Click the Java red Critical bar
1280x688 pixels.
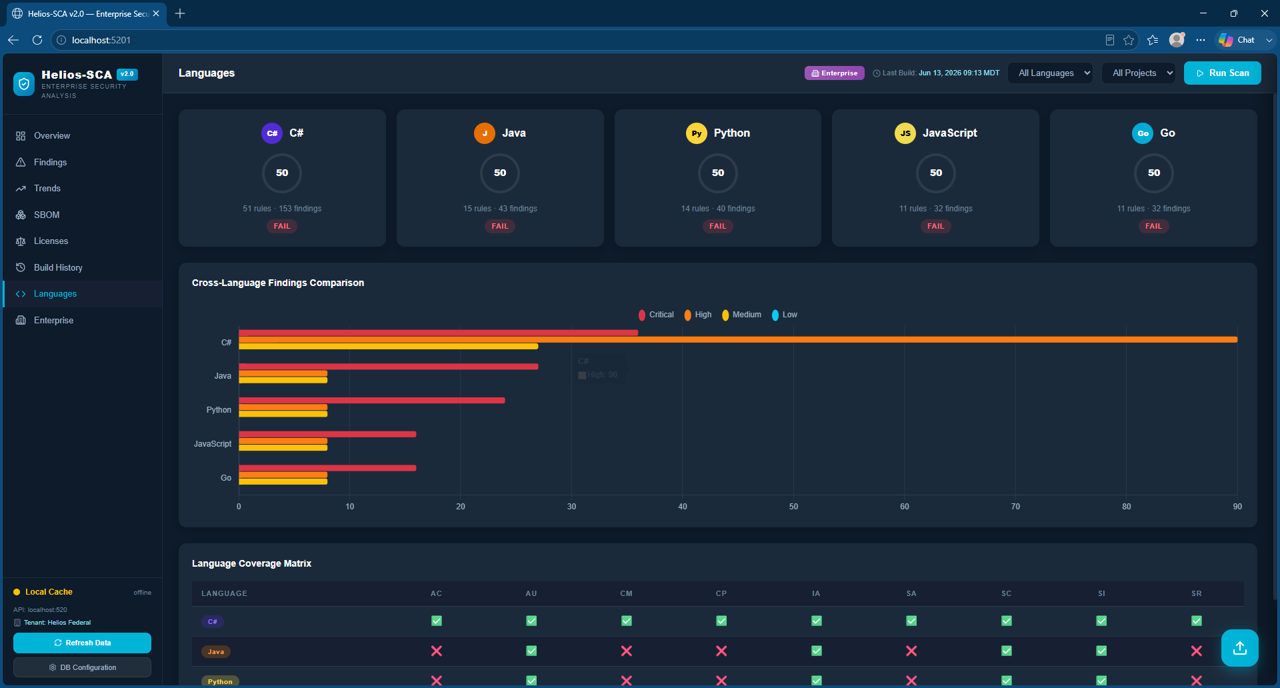[x=388, y=367]
